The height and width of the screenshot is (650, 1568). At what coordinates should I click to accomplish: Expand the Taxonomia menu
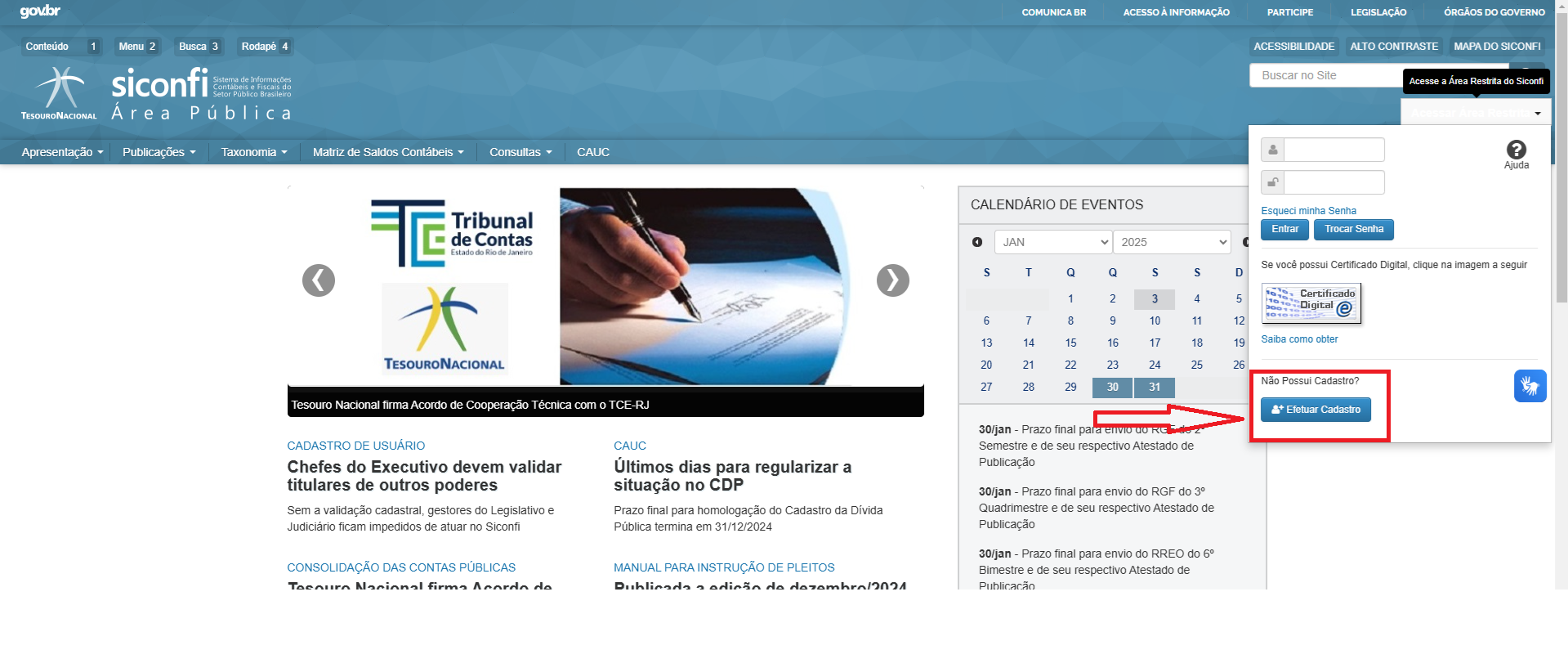[x=254, y=152]
